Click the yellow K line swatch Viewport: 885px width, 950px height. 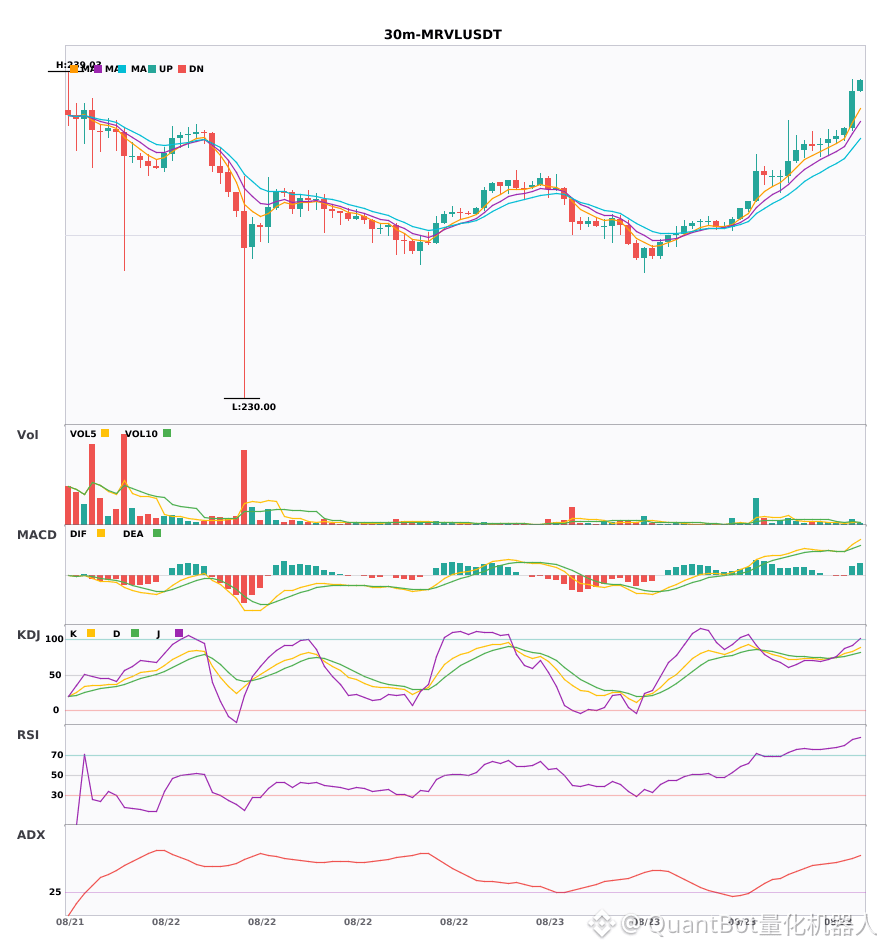coord(91,633)
